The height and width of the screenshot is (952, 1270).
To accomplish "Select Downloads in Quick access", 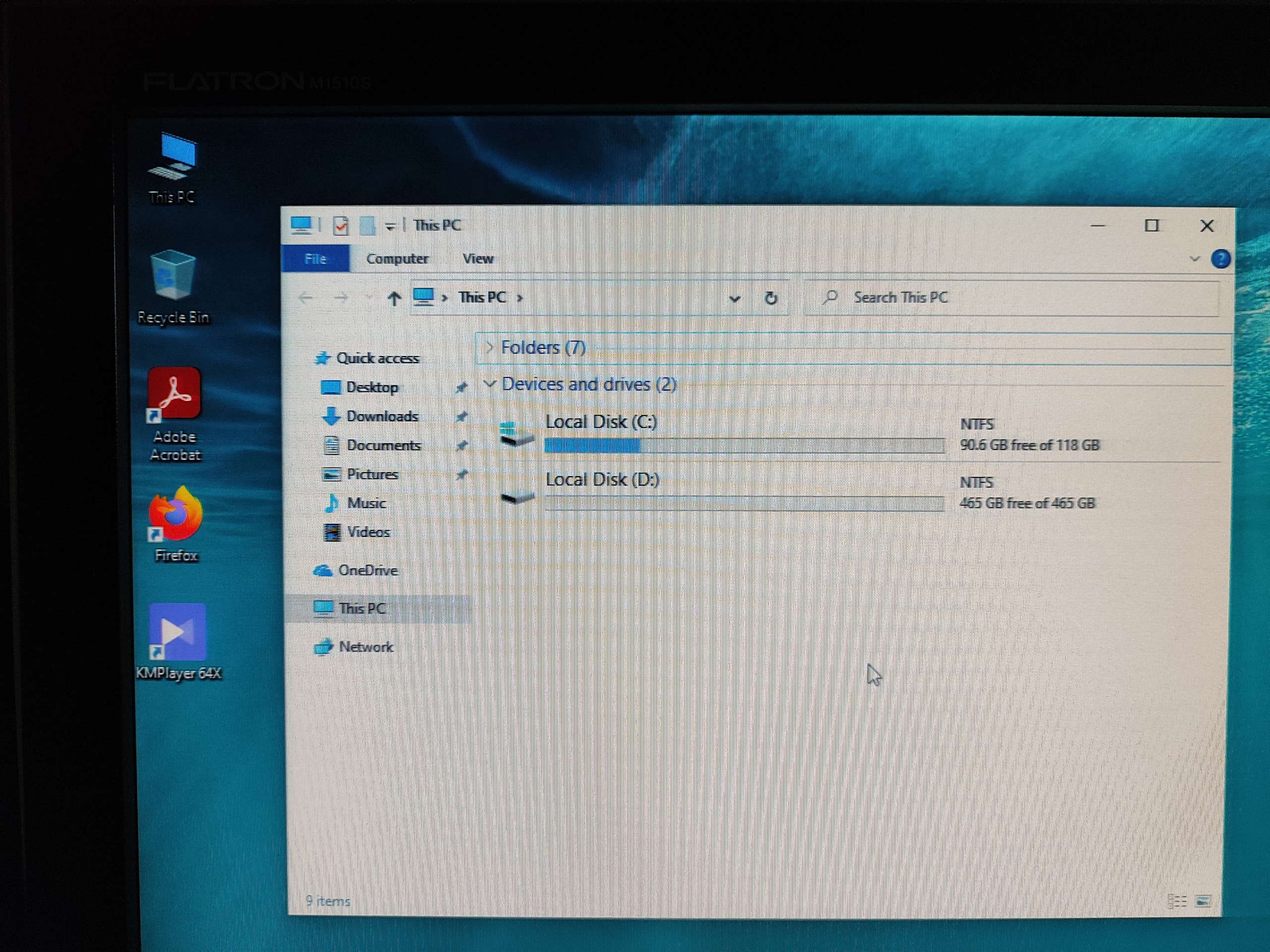I will tap(382, 416).
